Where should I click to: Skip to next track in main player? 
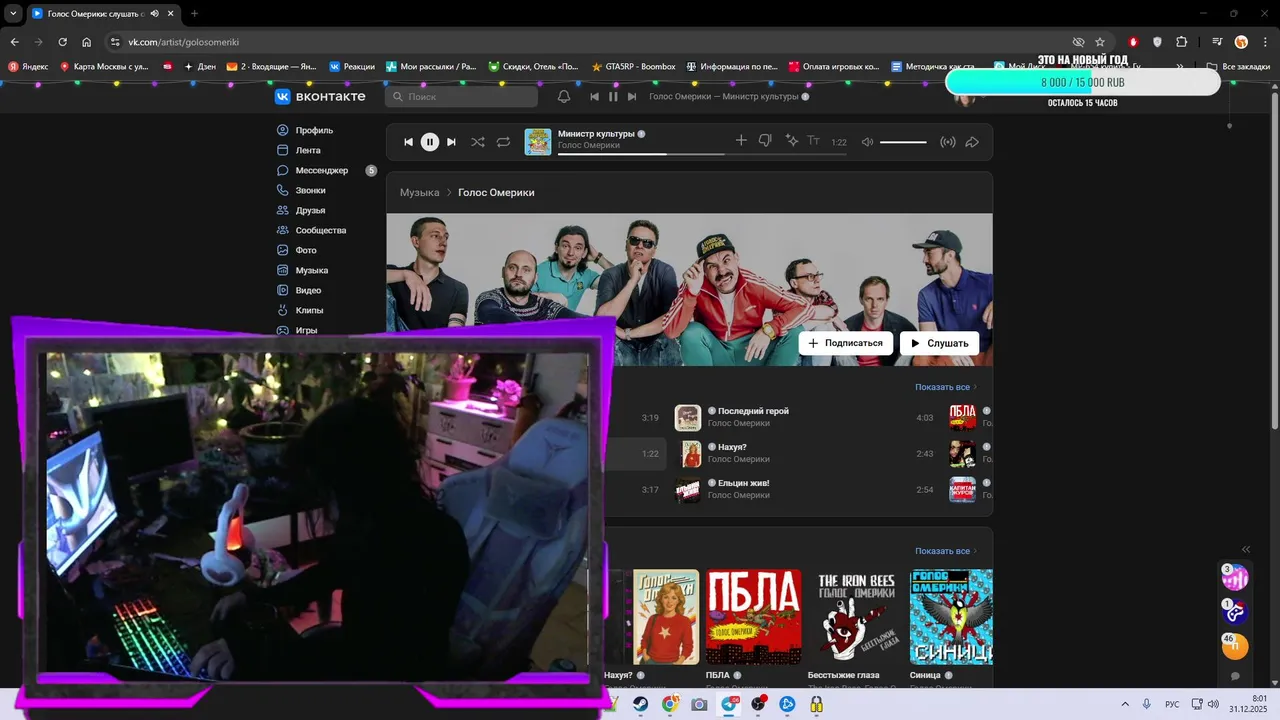(451, 142)
